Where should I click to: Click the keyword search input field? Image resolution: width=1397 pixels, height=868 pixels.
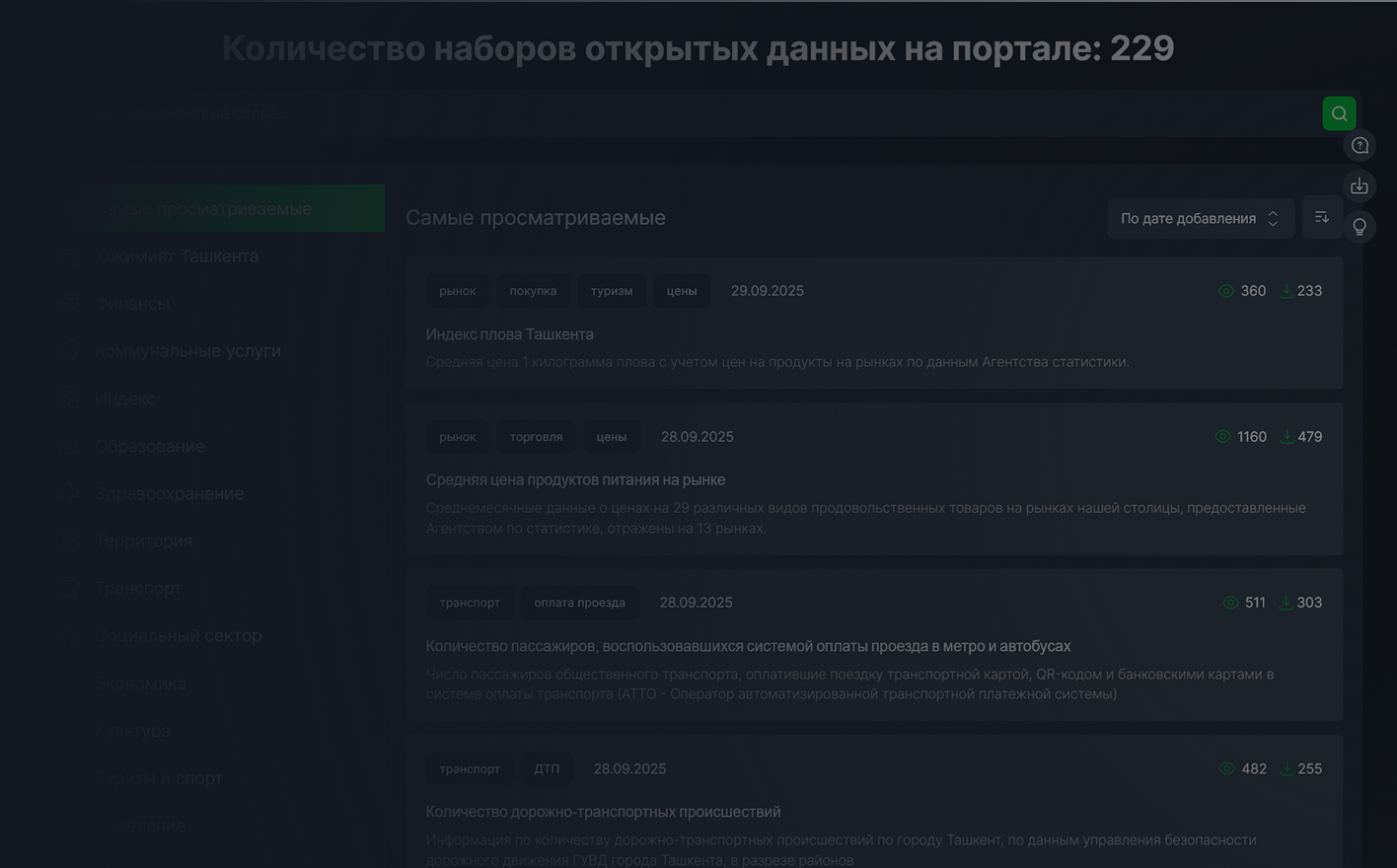(700, 113)
